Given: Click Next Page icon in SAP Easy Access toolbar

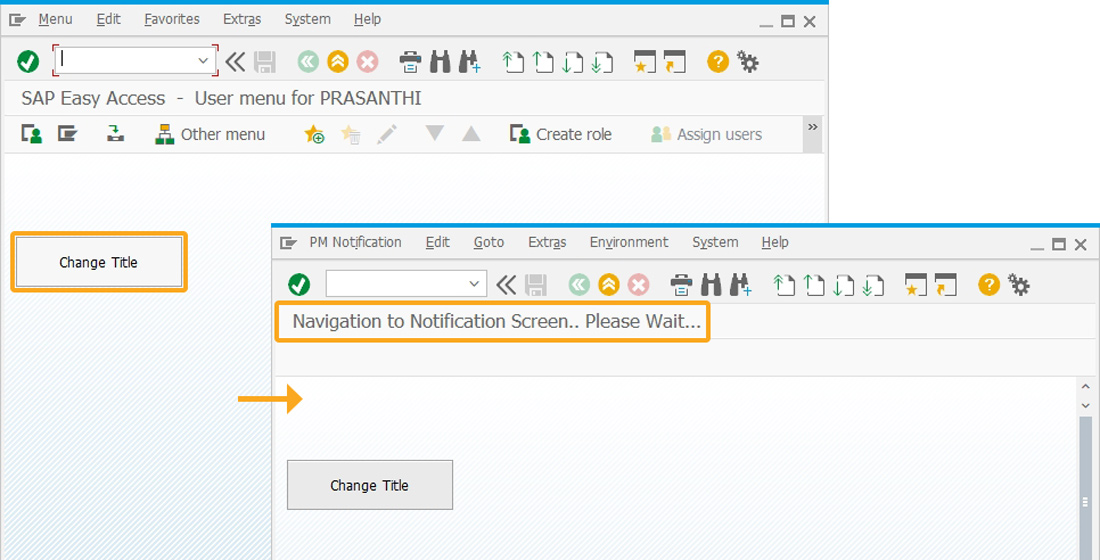Looking at the screenshot, I should point(572,62).
